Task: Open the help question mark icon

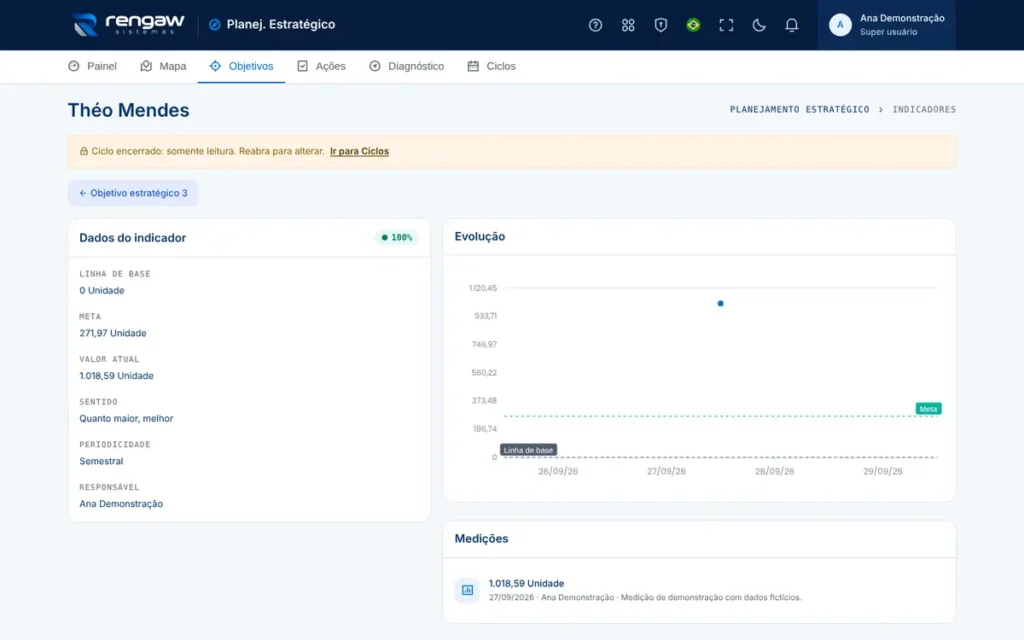Action: coord(595,25)
